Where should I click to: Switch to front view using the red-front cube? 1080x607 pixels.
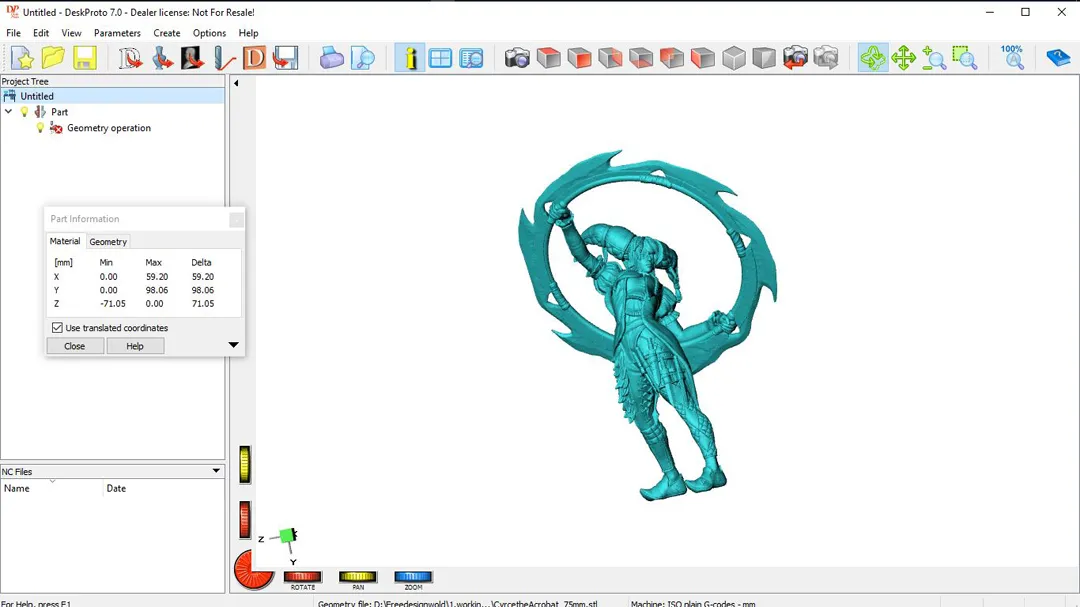click(x=579, y=58)
